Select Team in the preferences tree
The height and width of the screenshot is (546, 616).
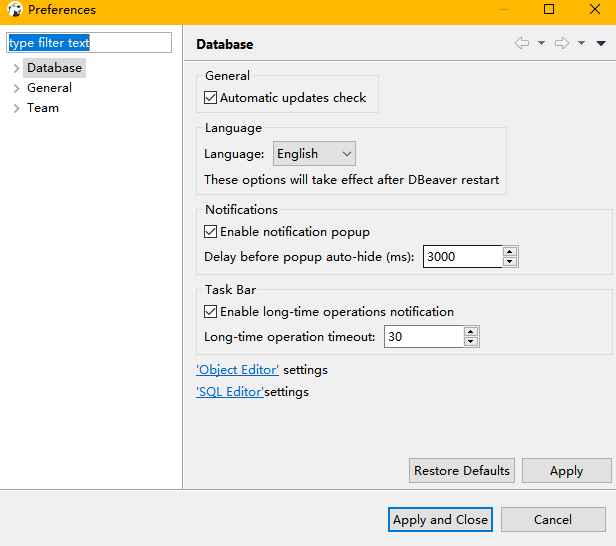[x=43, y=108]
